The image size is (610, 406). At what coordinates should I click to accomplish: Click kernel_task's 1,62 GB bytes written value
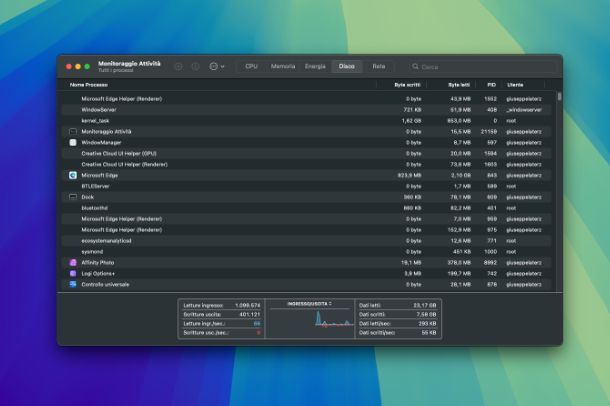[x=412, y=121]
